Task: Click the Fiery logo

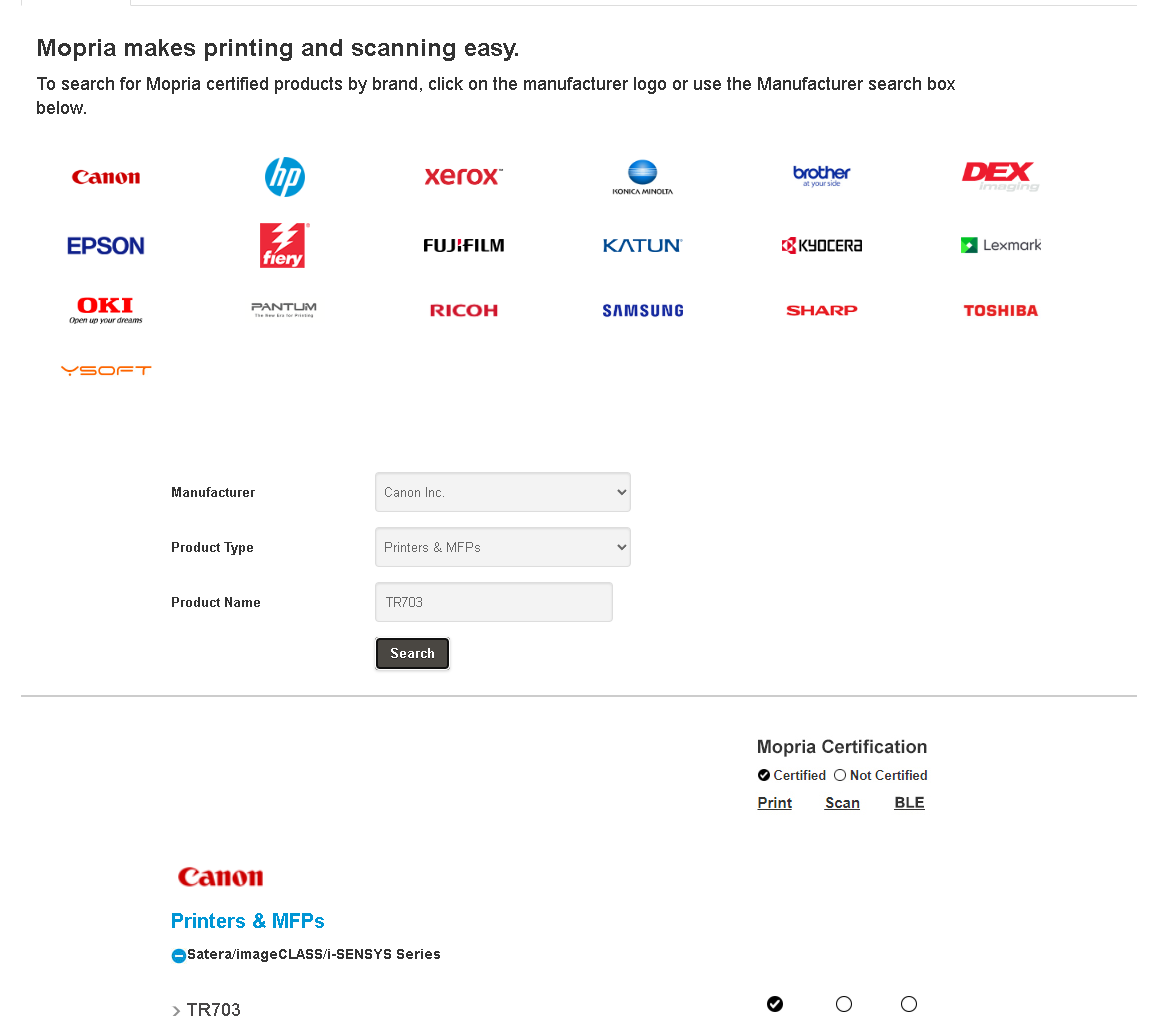Action: pyautogui.click(x=285, y=245)
